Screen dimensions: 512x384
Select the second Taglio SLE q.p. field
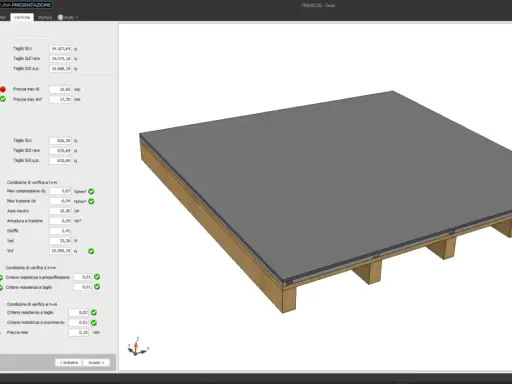point(61,161)
